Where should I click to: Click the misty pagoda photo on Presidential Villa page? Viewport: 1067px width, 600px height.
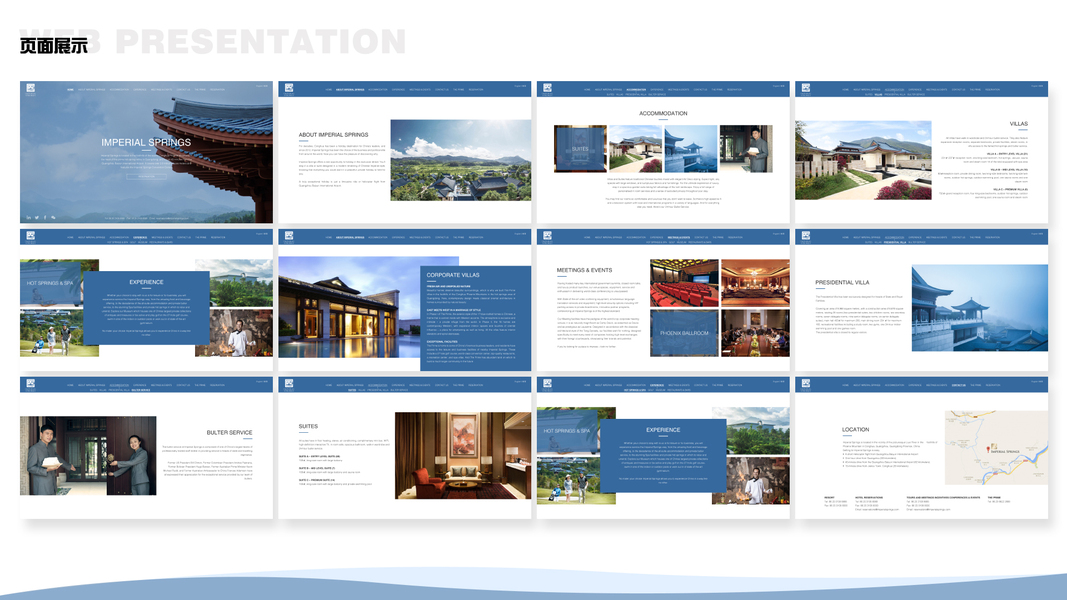coord(980,308)
